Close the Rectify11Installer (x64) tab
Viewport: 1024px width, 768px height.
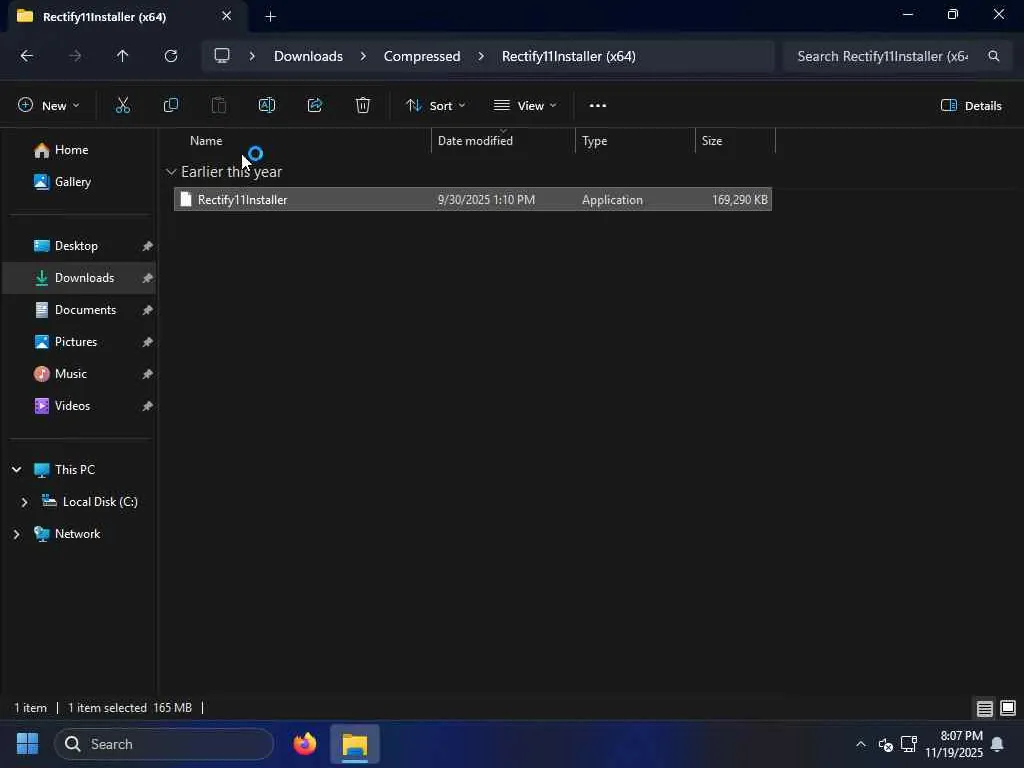pos(227,16)
